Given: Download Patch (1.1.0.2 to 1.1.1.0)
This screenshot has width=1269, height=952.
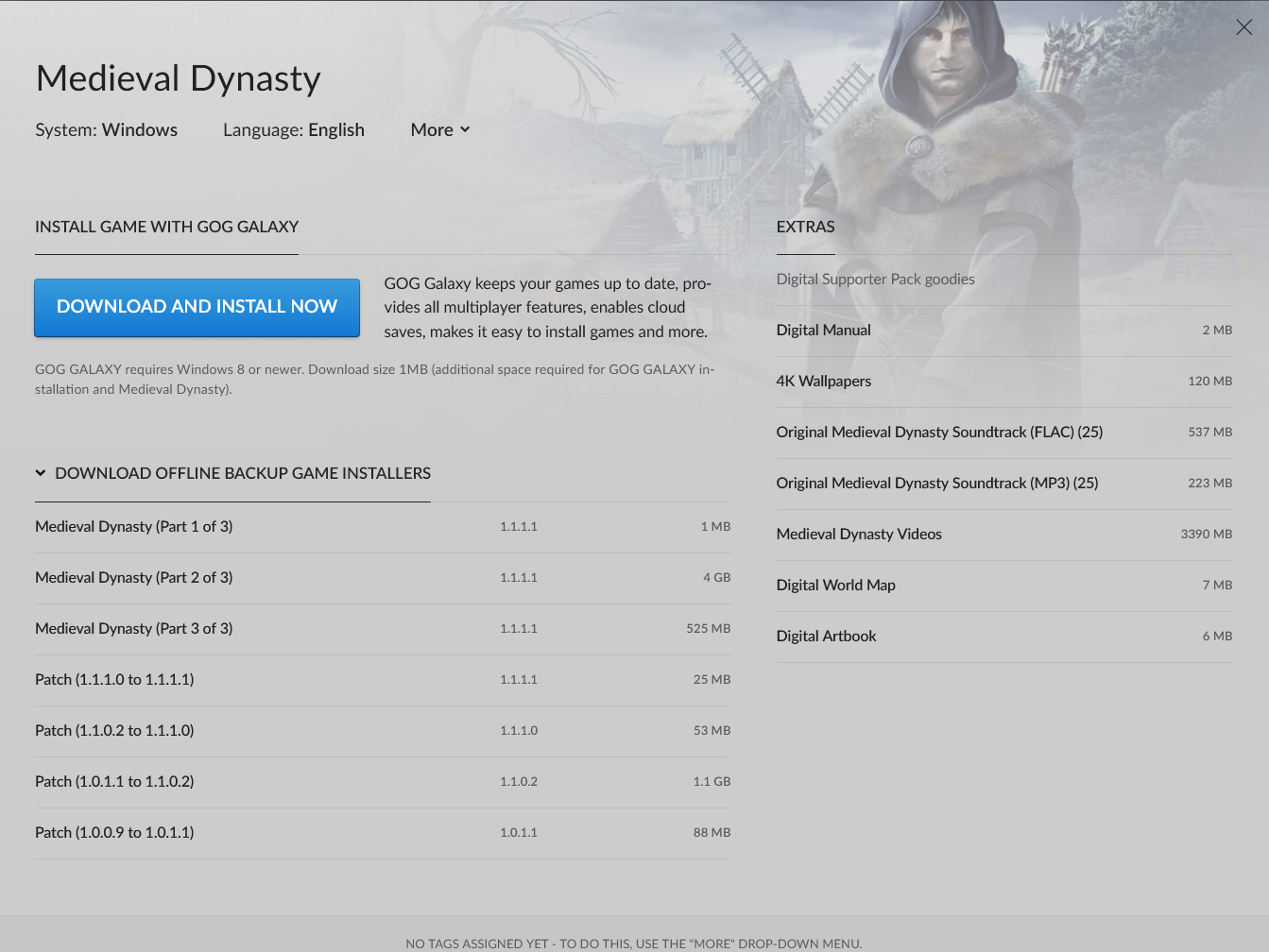Looking at the screenshot, I should (x=383, y=731).
